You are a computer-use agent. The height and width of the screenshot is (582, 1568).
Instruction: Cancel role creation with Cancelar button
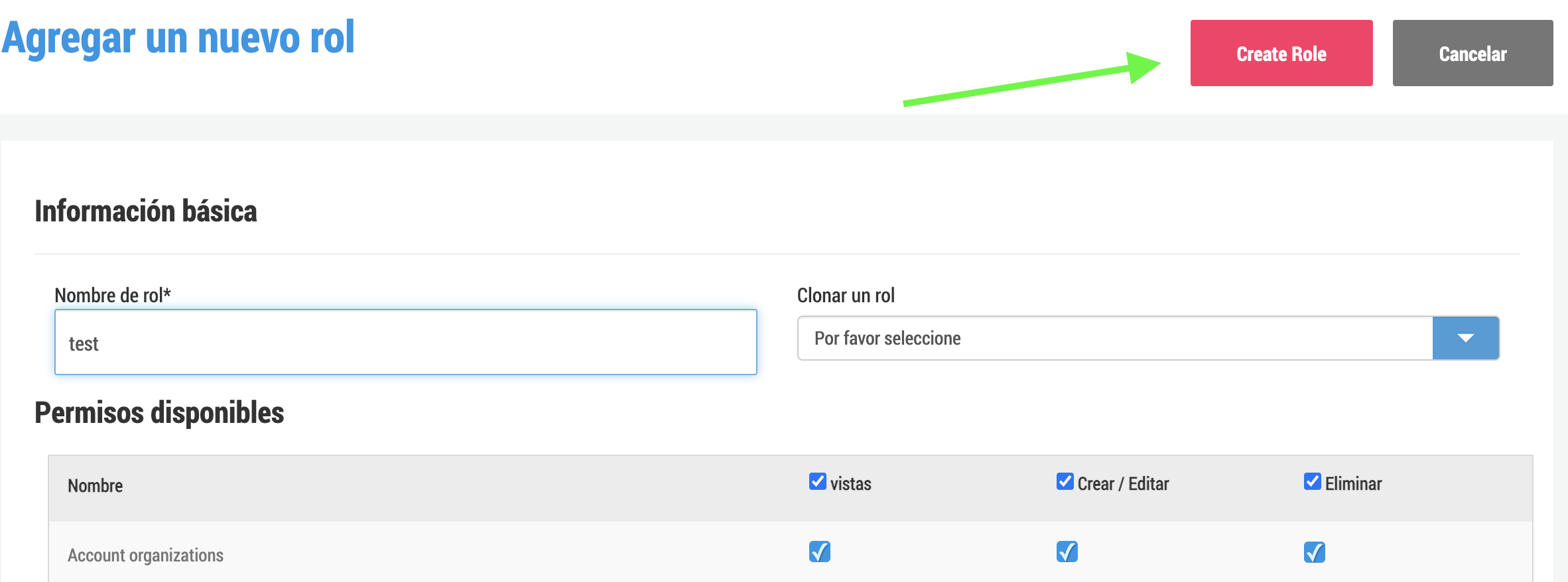[x=1472, y=53]
